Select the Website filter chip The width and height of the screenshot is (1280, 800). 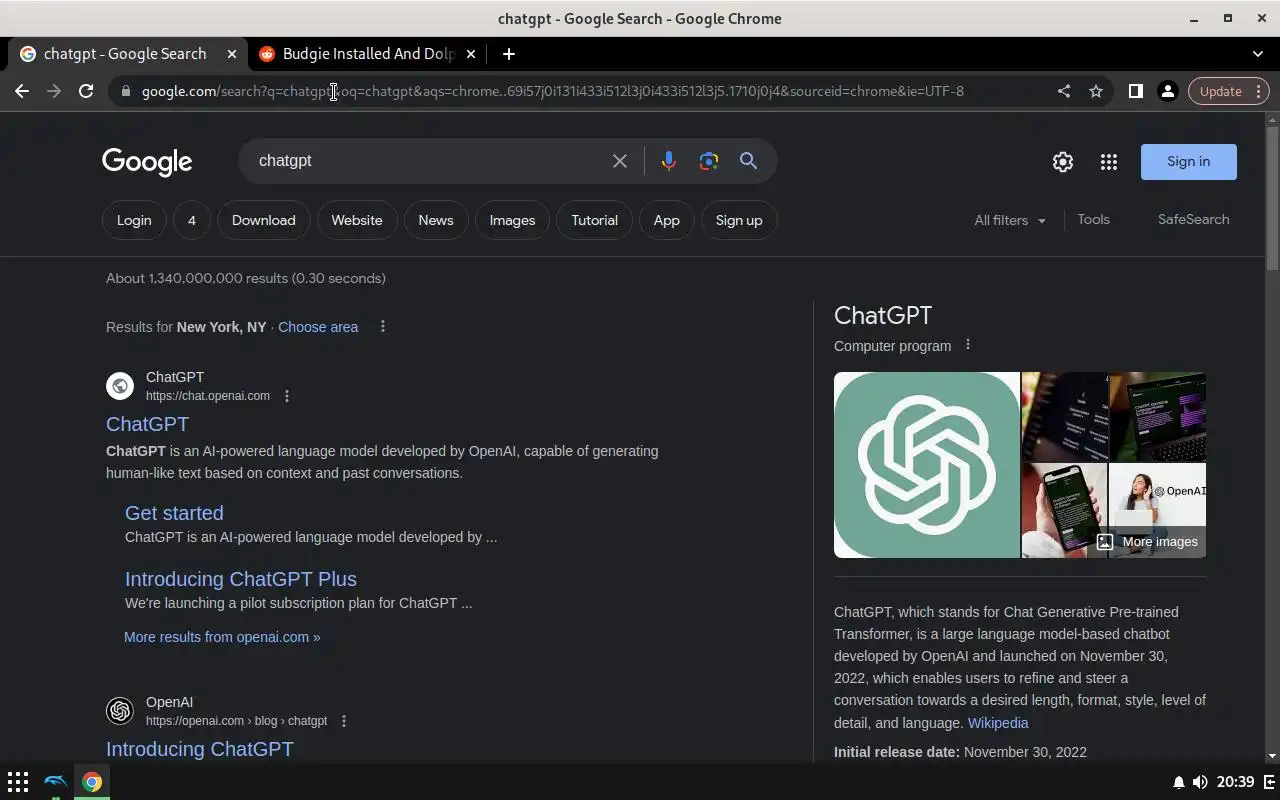pyautogui.click(x=357, y=220)
